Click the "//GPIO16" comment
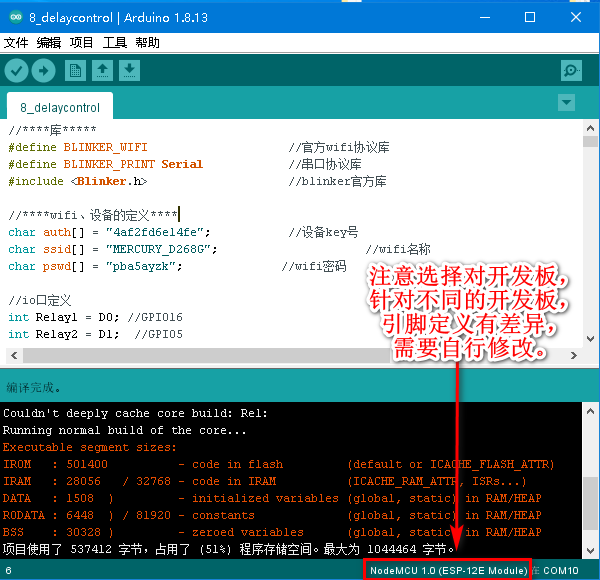Viewport: 600px width, 580px height. (x=155, y=317)
